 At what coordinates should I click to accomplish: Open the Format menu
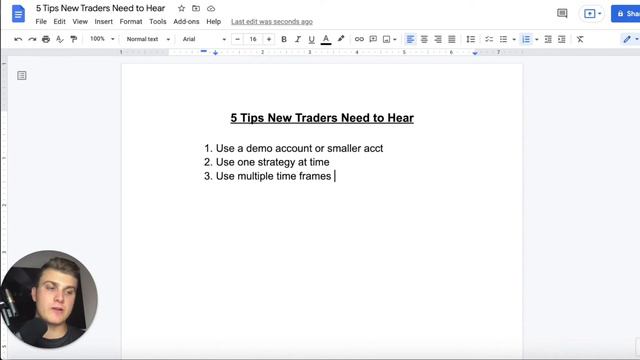coord(131,22)
